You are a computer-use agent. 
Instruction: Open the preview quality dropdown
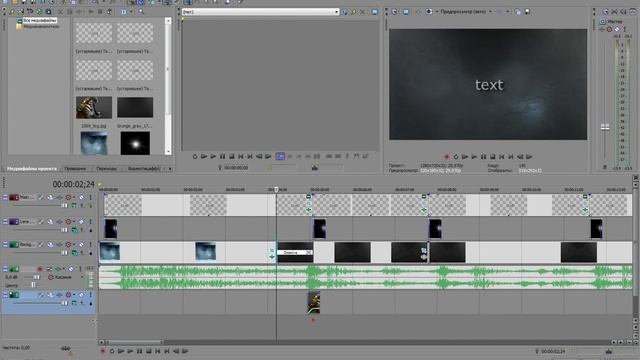(x=490, y=12)
